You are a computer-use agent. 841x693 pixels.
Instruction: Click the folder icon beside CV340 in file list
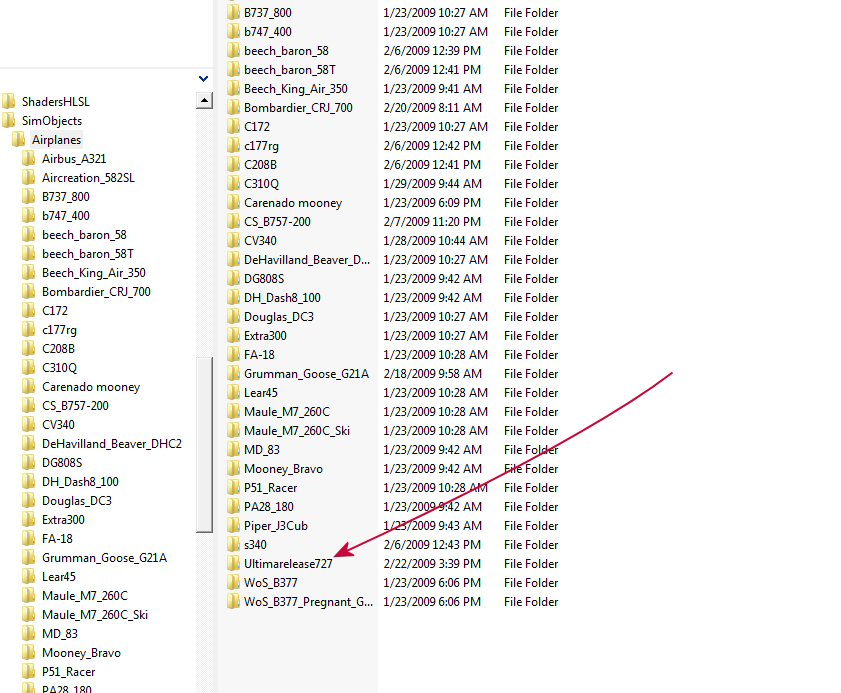click(x=233, y=240)
